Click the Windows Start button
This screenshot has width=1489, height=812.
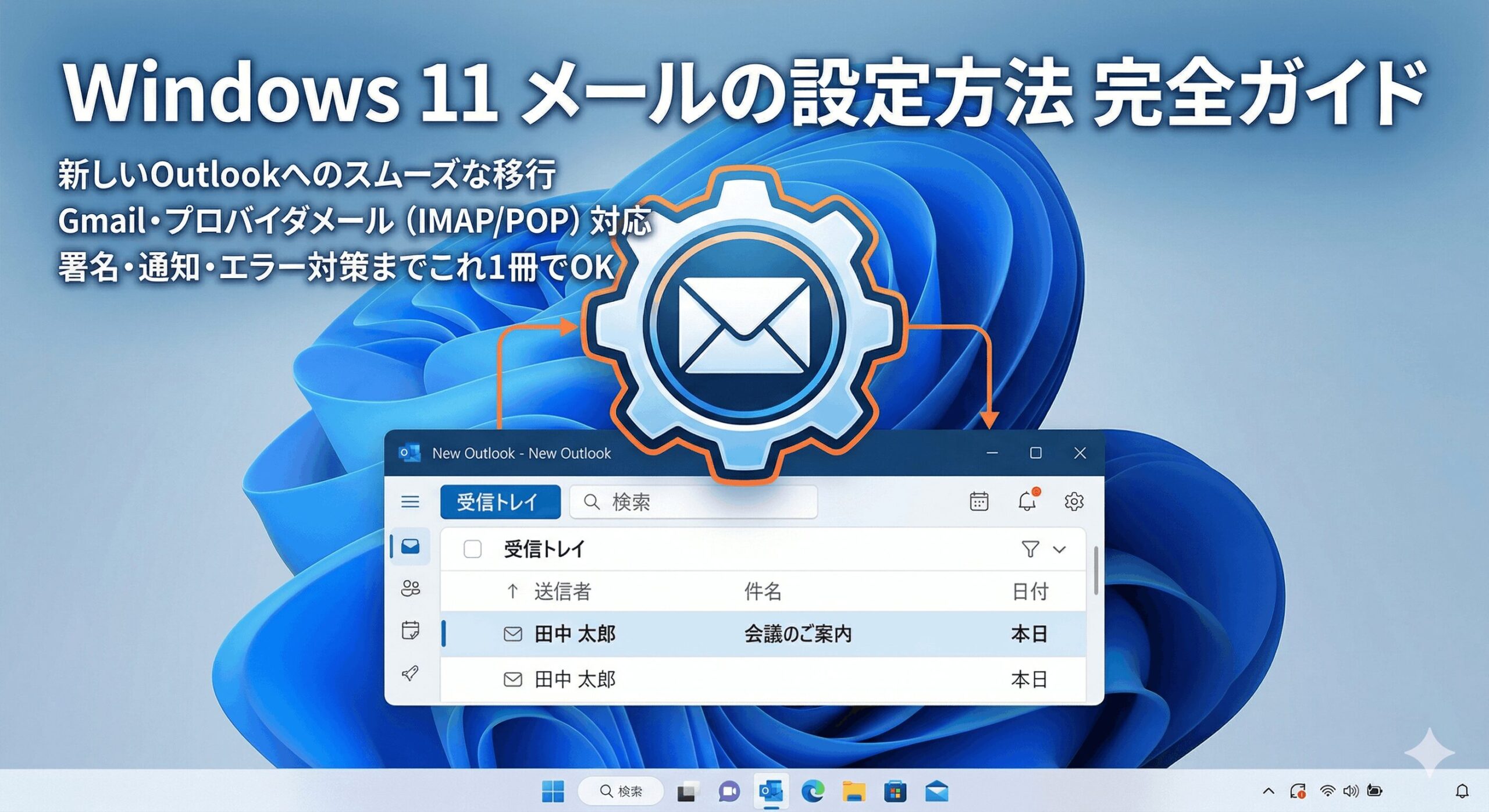pyautogui.click(x=553, y=791)
